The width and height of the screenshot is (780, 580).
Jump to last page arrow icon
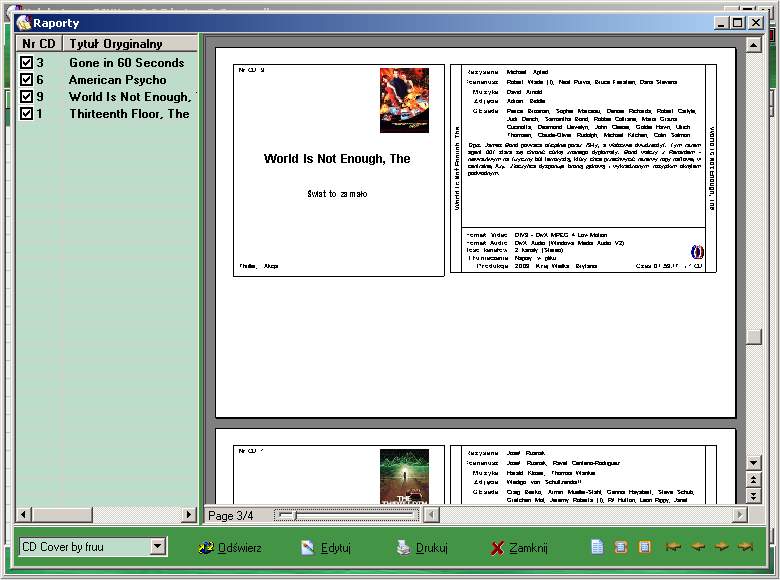pos(745,547)
